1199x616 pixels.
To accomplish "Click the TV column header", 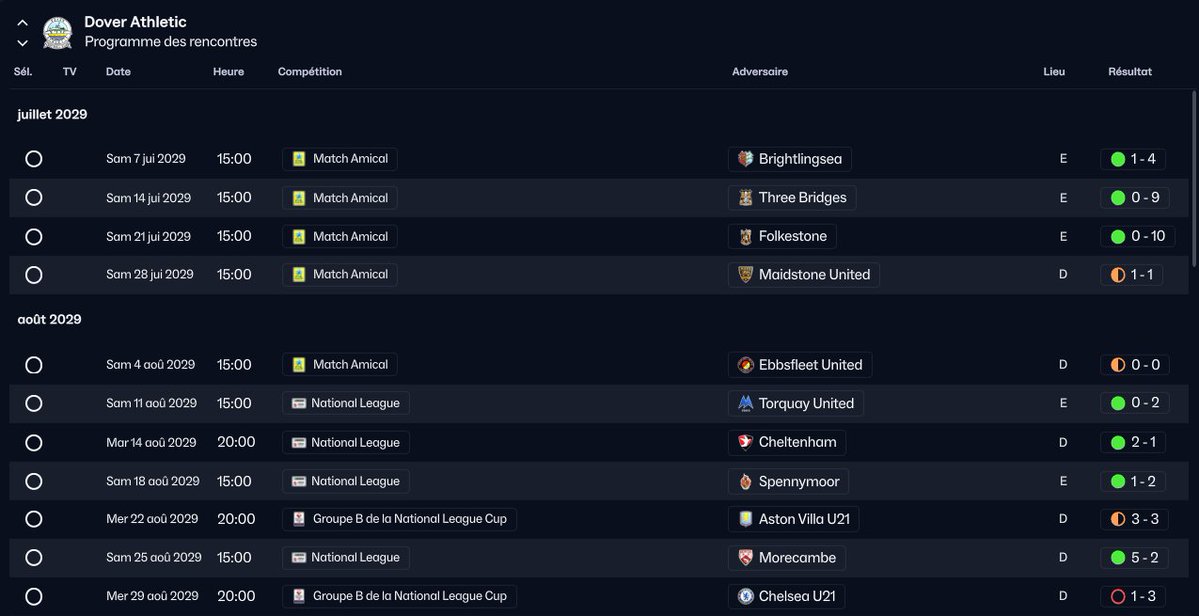I will pyautogui.click(x=70, y=72).
